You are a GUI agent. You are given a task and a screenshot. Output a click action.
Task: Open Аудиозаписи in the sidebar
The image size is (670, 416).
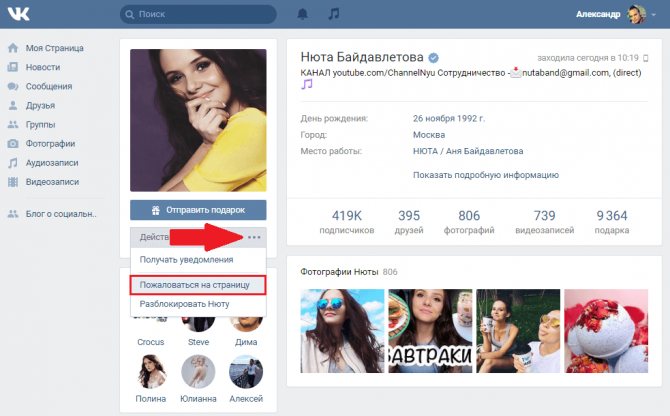pos(52,163)
